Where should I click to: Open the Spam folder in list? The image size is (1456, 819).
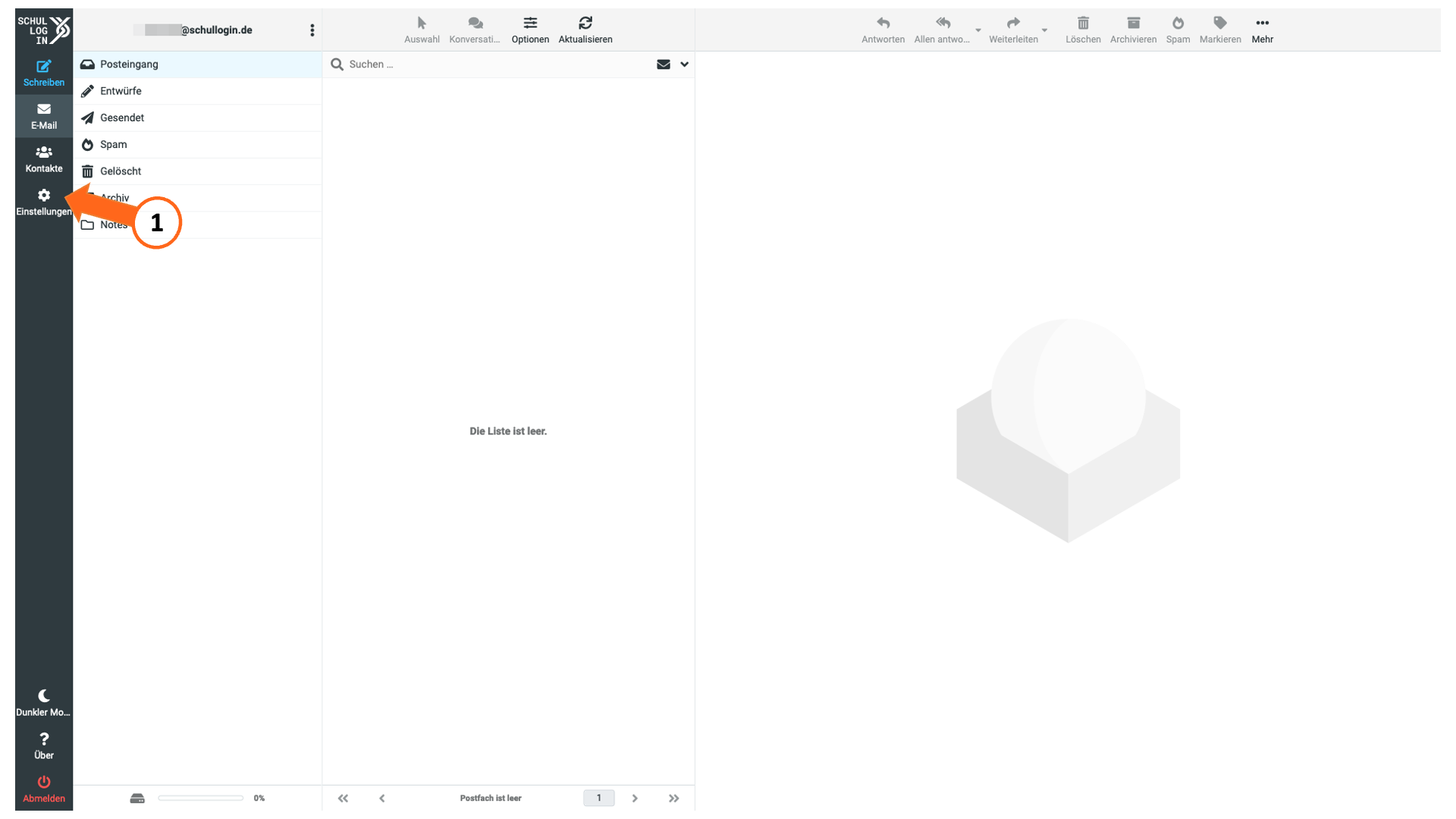coord(197,144)
